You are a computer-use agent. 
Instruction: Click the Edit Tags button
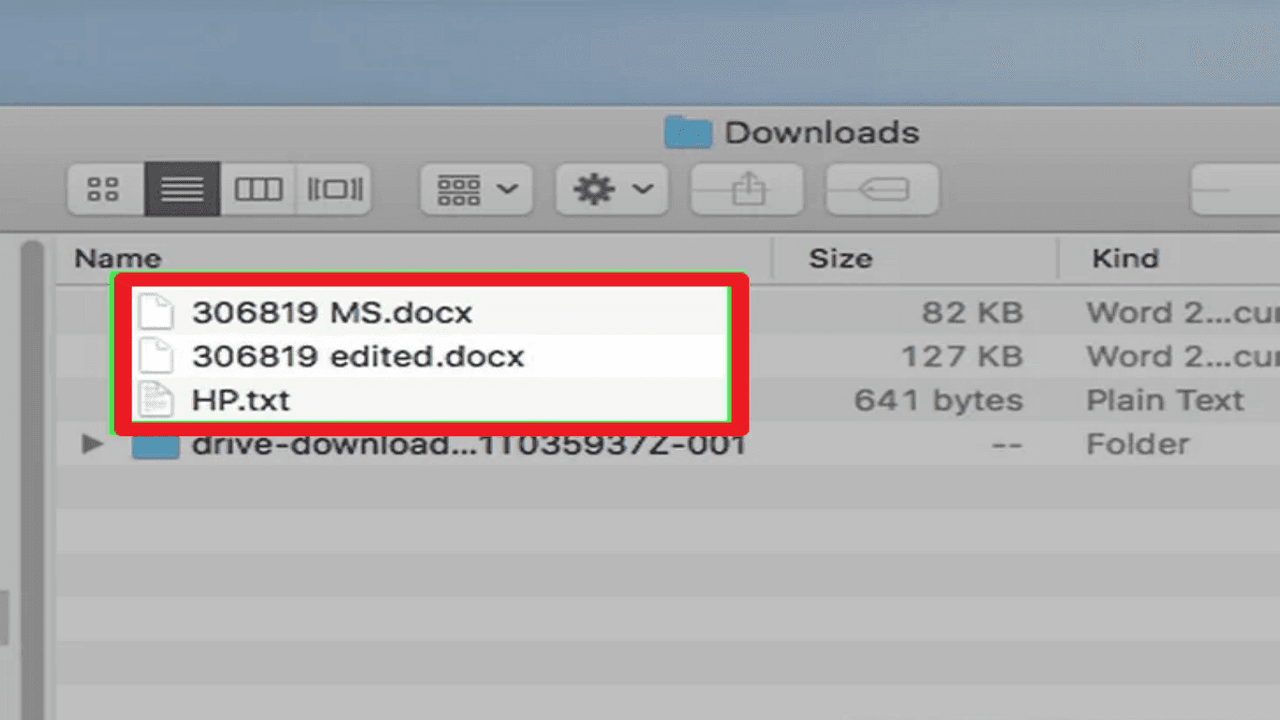[x=882, y=189]
